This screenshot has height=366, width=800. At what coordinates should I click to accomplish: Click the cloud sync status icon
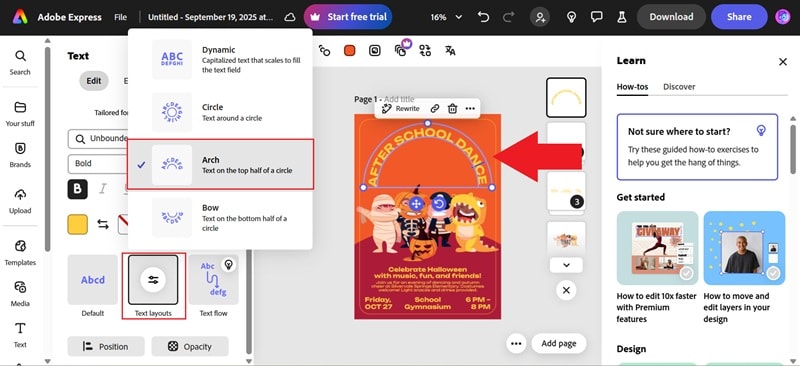coord(290,17)
